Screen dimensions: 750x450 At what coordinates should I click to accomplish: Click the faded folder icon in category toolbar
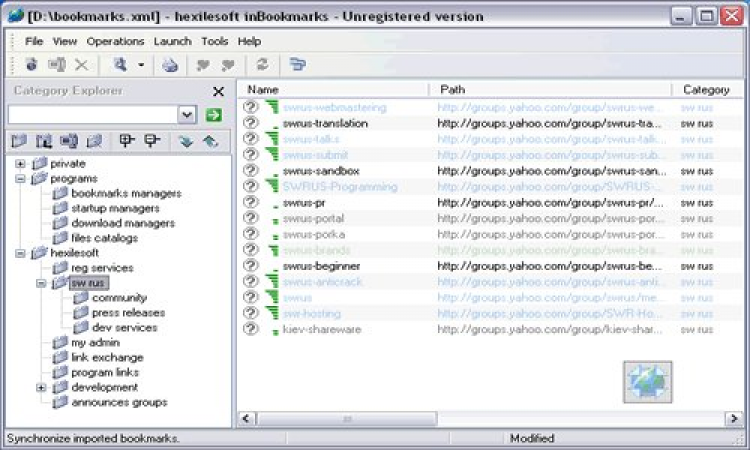(x=94, y=141)
